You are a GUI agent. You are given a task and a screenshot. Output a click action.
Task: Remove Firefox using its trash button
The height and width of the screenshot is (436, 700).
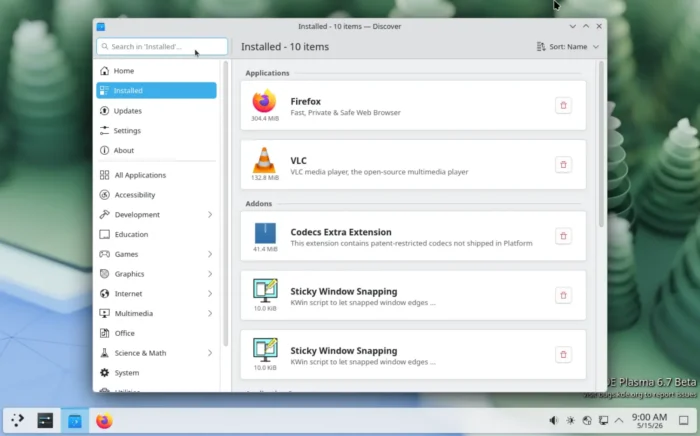pos(563,105)
